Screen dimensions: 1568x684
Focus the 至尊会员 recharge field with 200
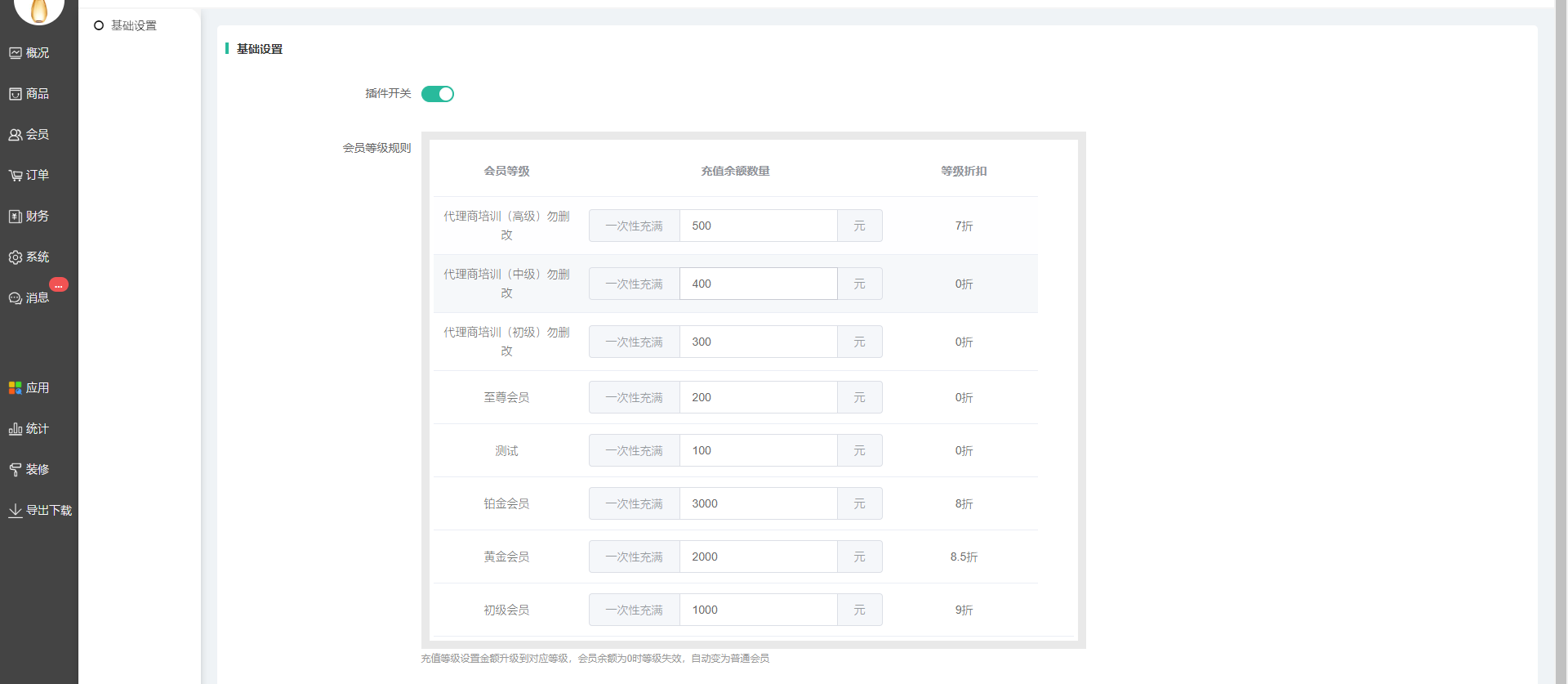click(x=758, y=397)
